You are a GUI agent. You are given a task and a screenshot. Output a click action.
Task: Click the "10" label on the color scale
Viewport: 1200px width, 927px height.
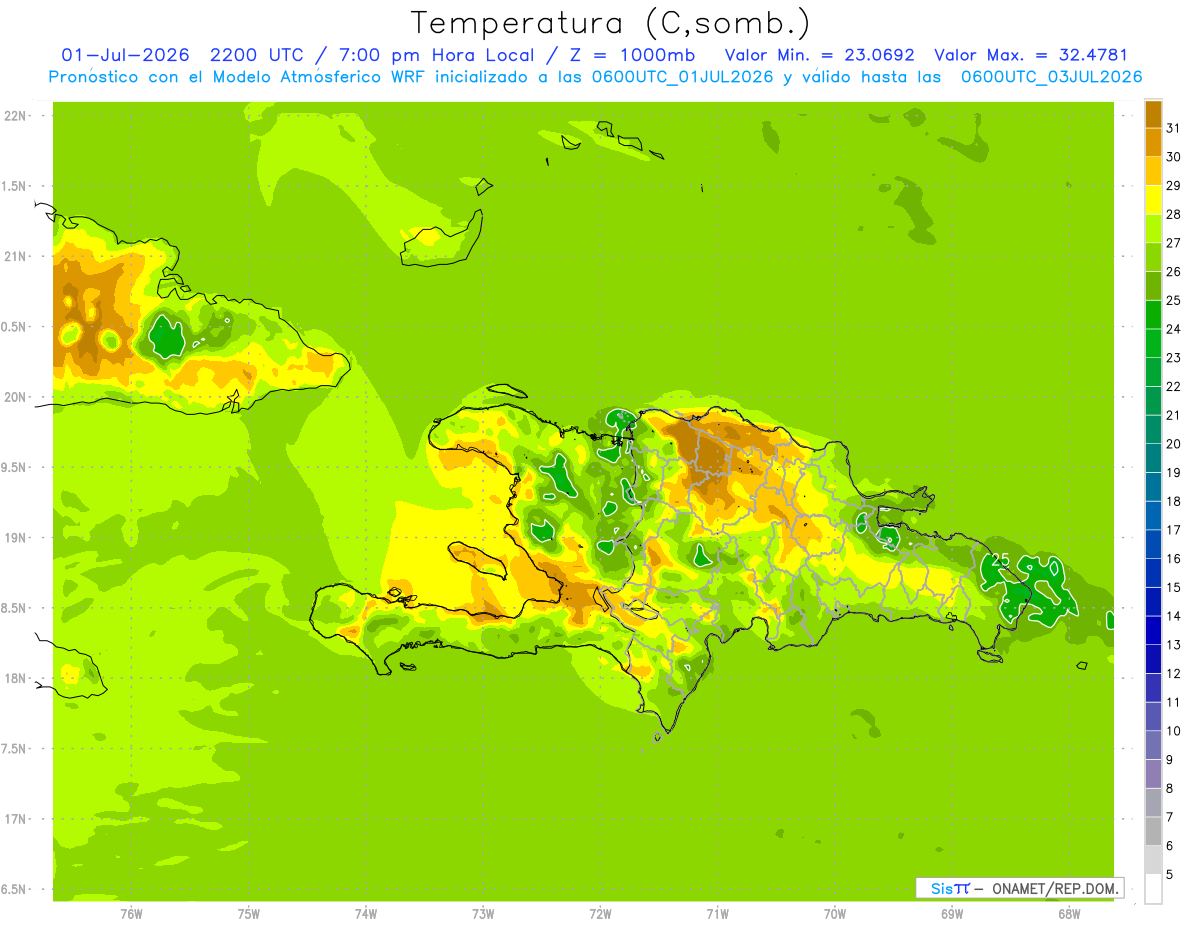[x=1173, y=731]
